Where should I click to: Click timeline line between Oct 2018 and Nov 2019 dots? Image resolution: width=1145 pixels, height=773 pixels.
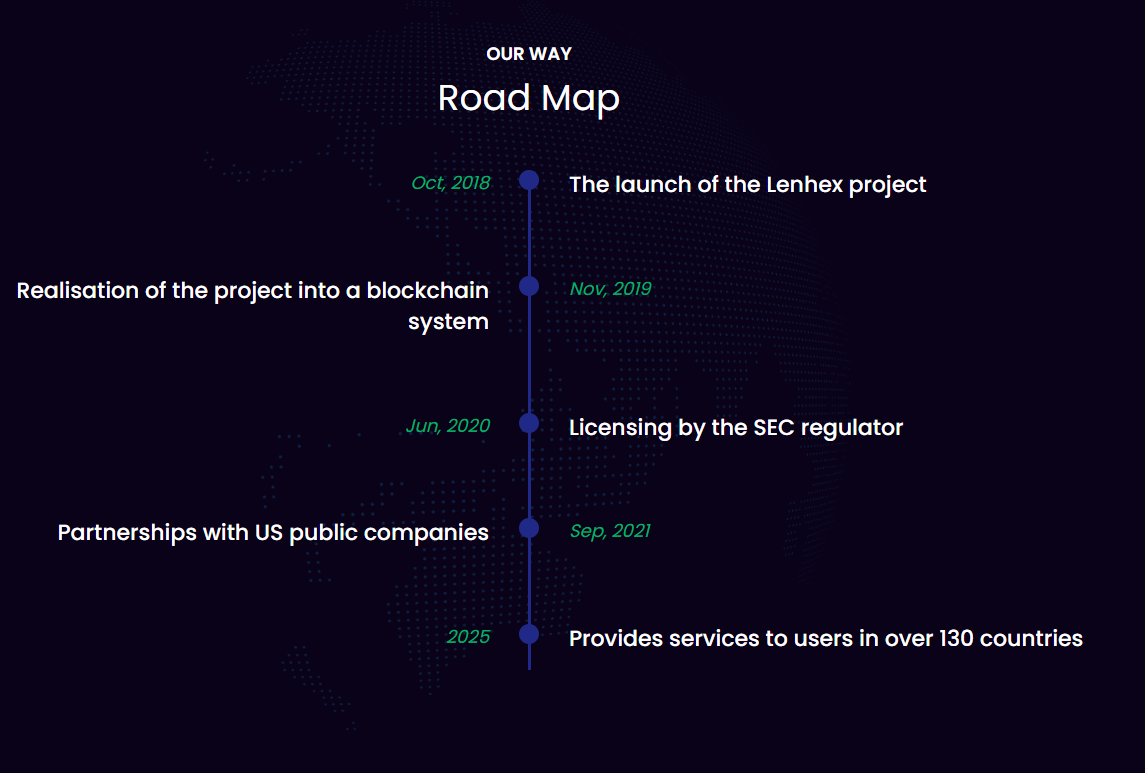click(529, 233)
